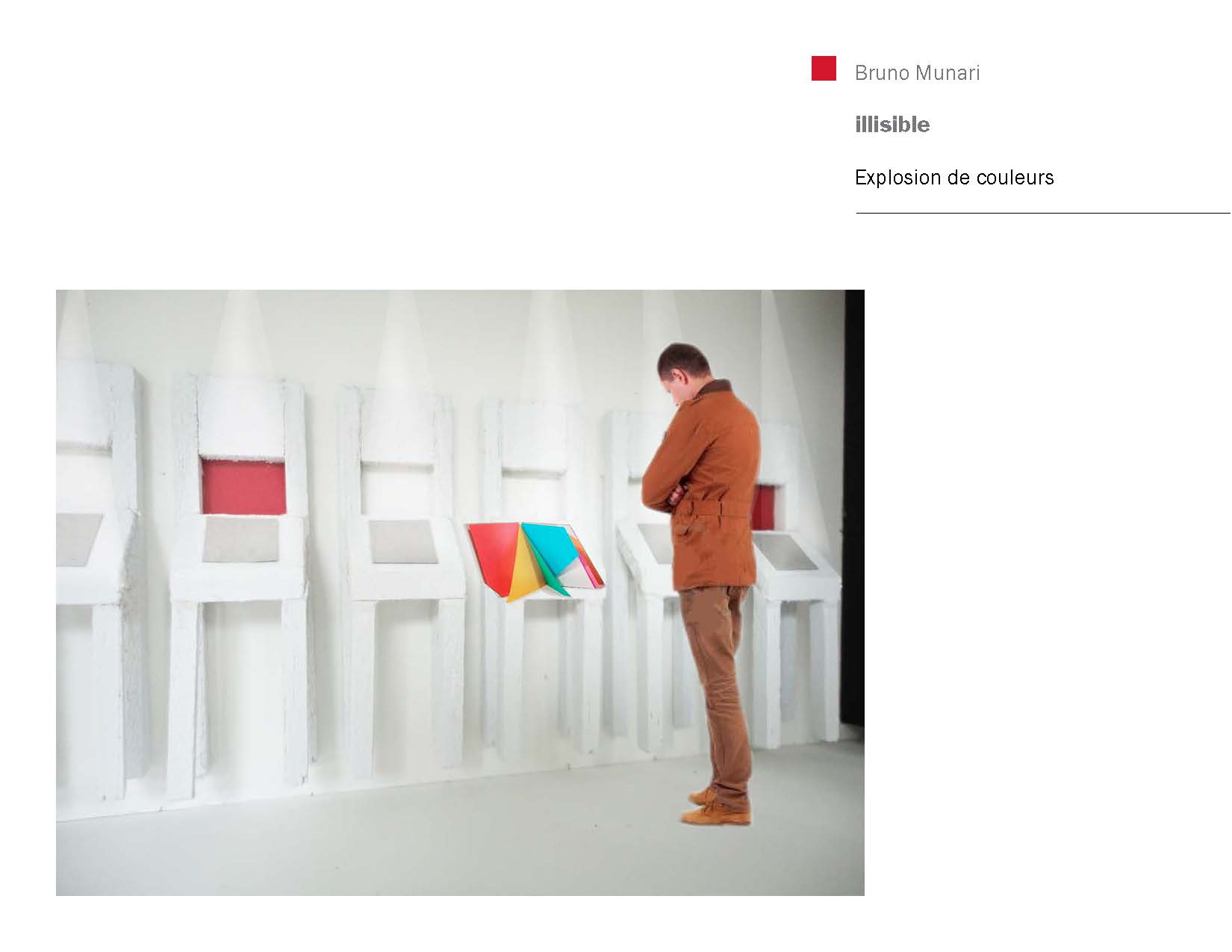This screenshot has height=952, width=1232.
Task: Click the bold word illisible
Action: coord(892,124)
